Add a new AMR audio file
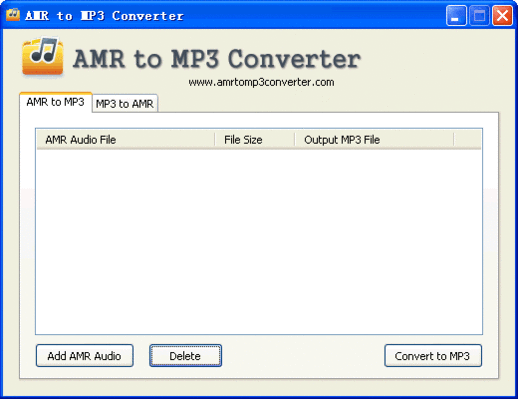This screenshot has height=399, width=518. point(85,356)
